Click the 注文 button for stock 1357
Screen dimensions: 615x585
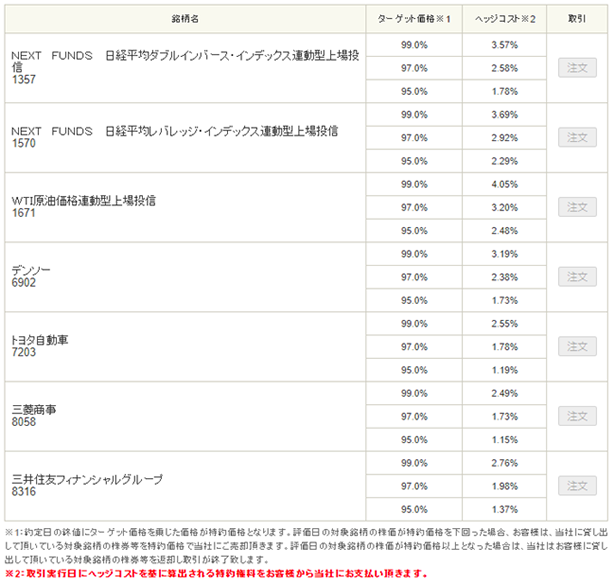(x=577, y=68)
